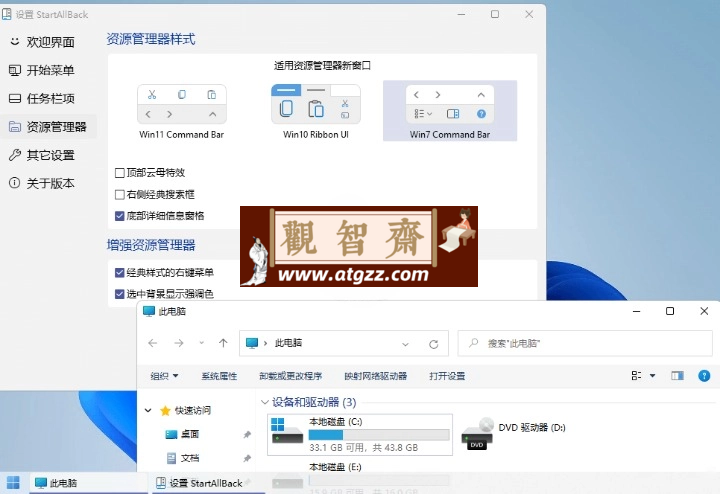Select 文档 in the navigation pane
Screen dimensions: 720x494
[x=190, y=458]
